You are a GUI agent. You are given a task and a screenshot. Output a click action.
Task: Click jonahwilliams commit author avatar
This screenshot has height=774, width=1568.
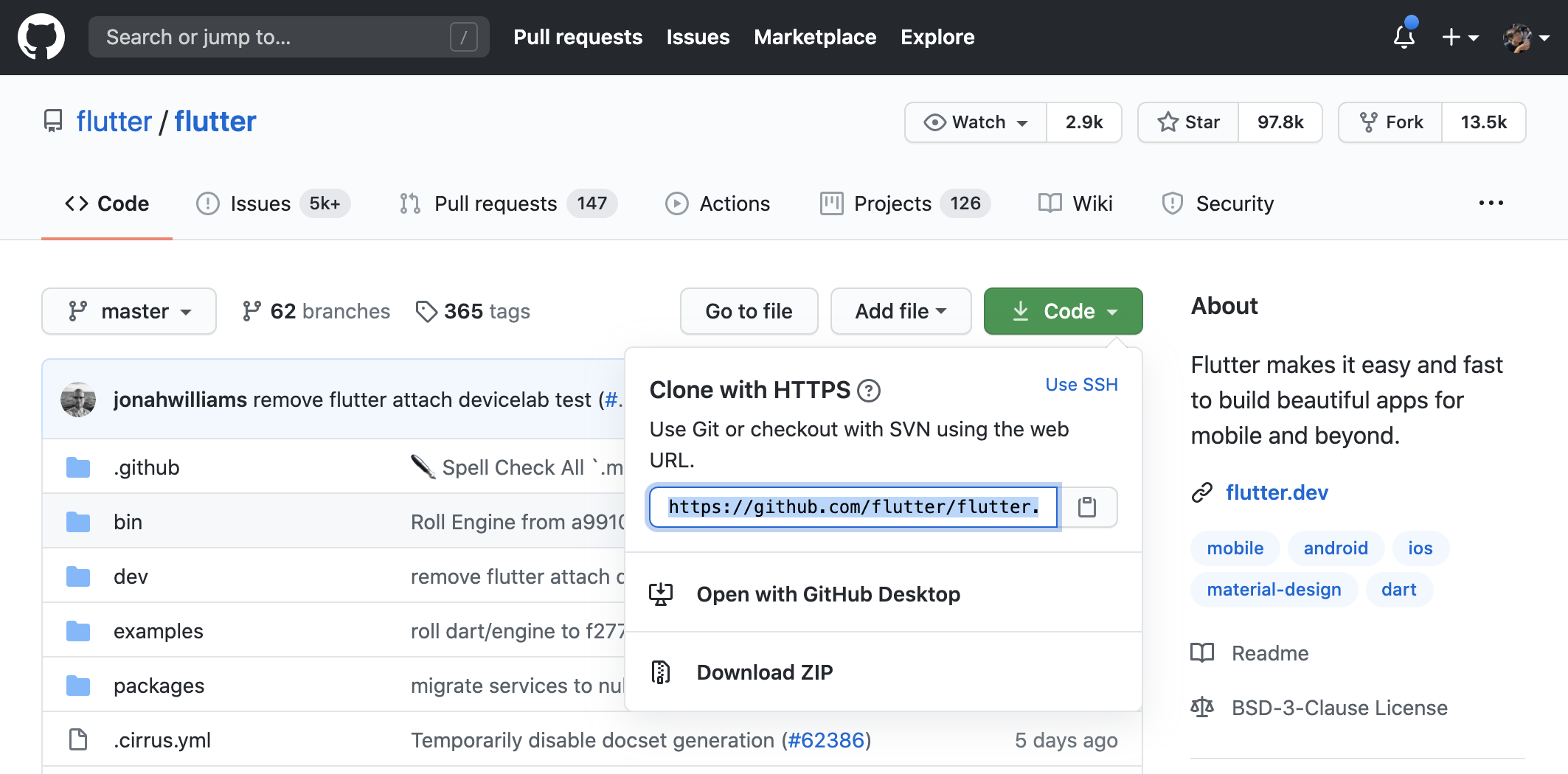click(78, 400)
